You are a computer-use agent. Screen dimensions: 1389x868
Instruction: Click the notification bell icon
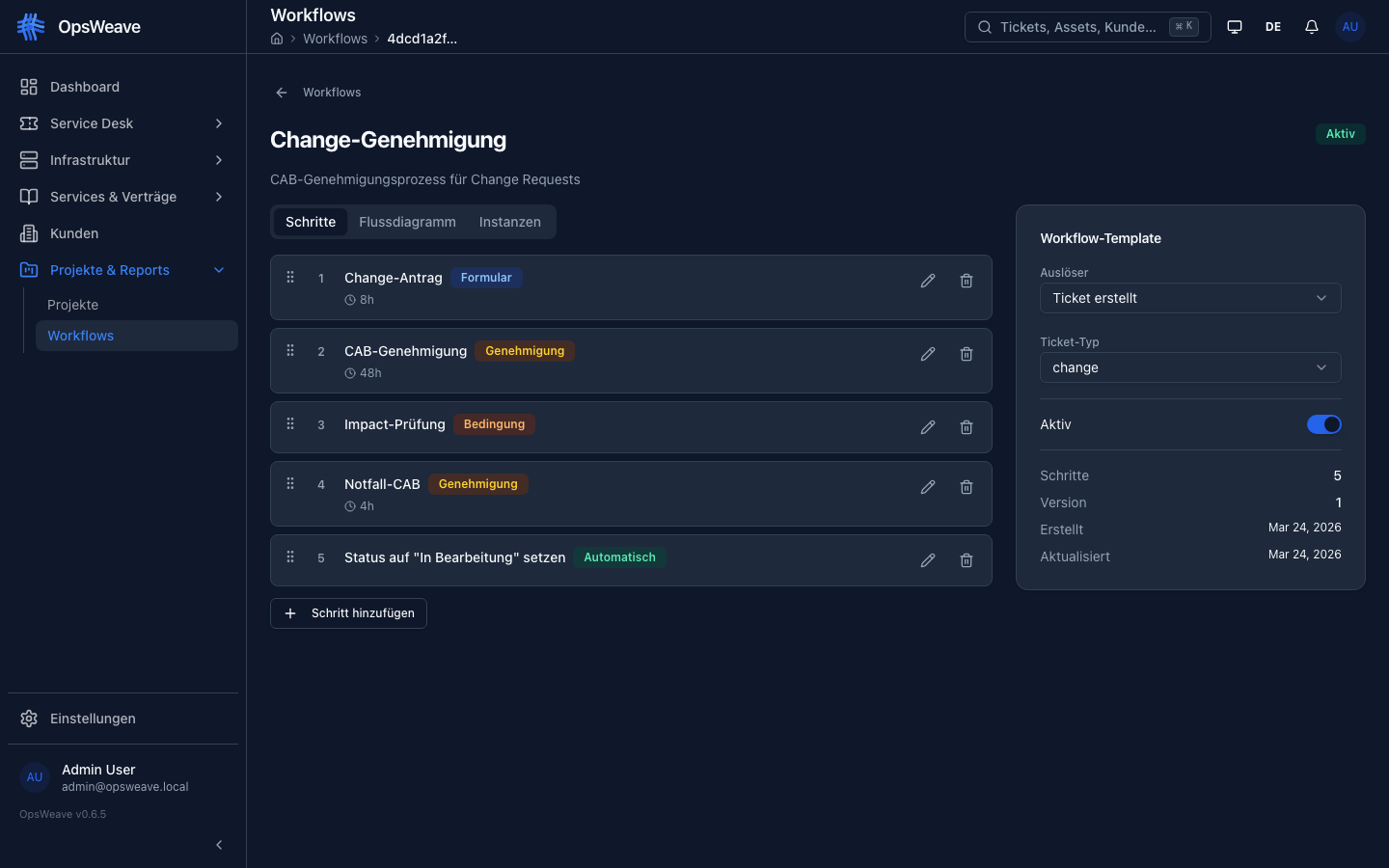point(1311,26)
